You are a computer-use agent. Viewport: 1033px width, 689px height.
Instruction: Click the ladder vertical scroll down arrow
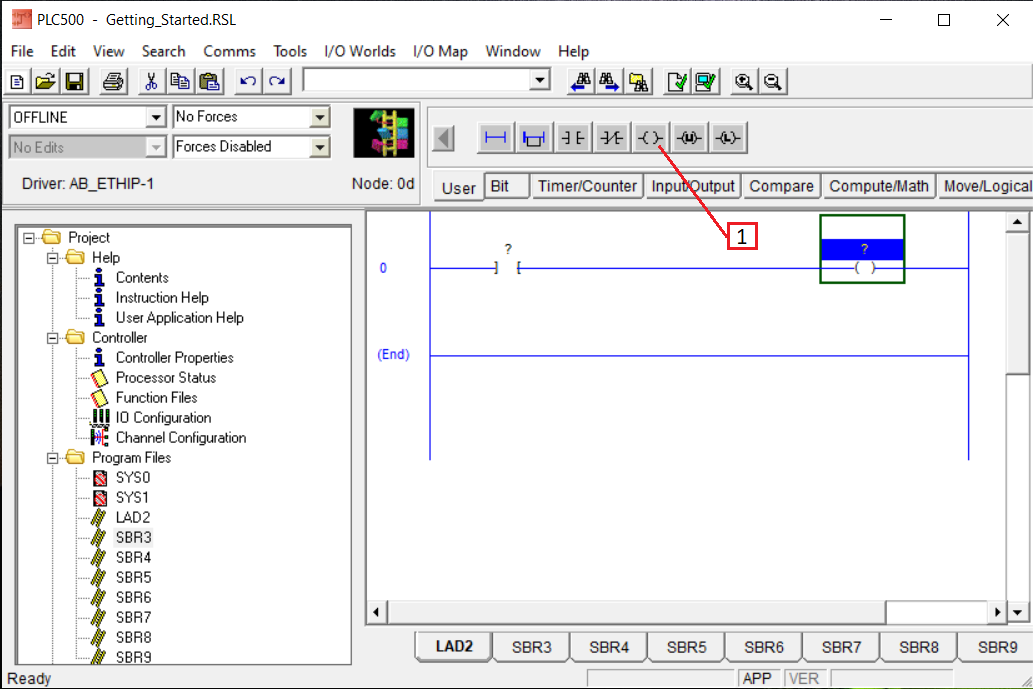1017,612
